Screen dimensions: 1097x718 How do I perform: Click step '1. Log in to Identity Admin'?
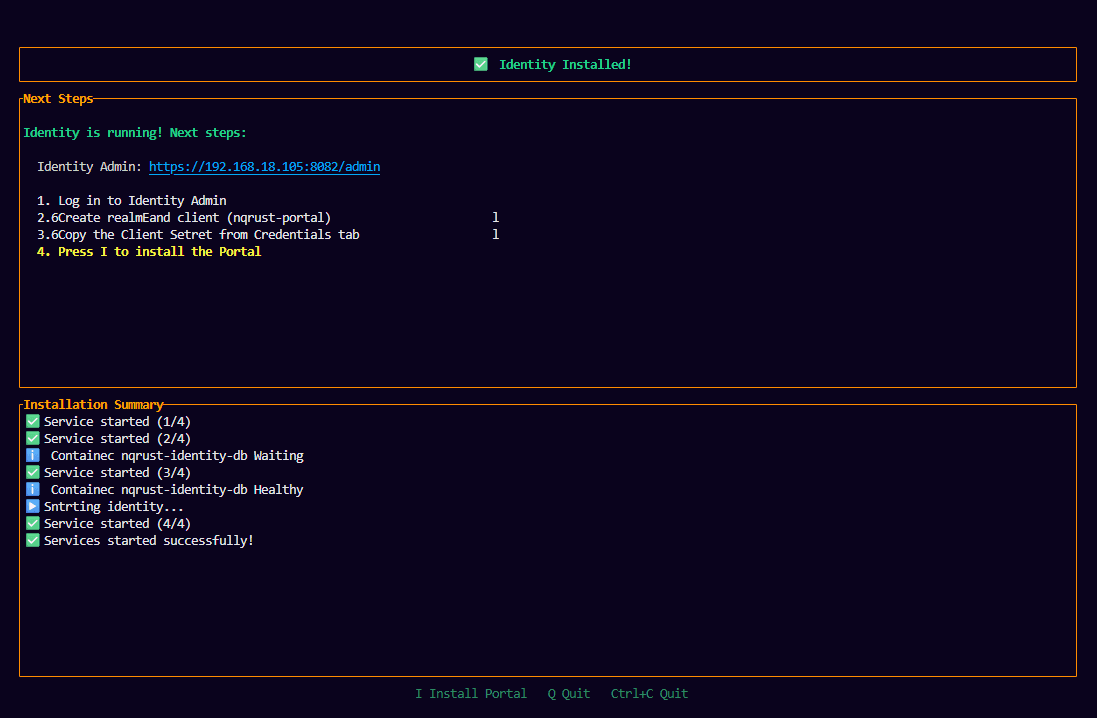[x=132, y=200]
